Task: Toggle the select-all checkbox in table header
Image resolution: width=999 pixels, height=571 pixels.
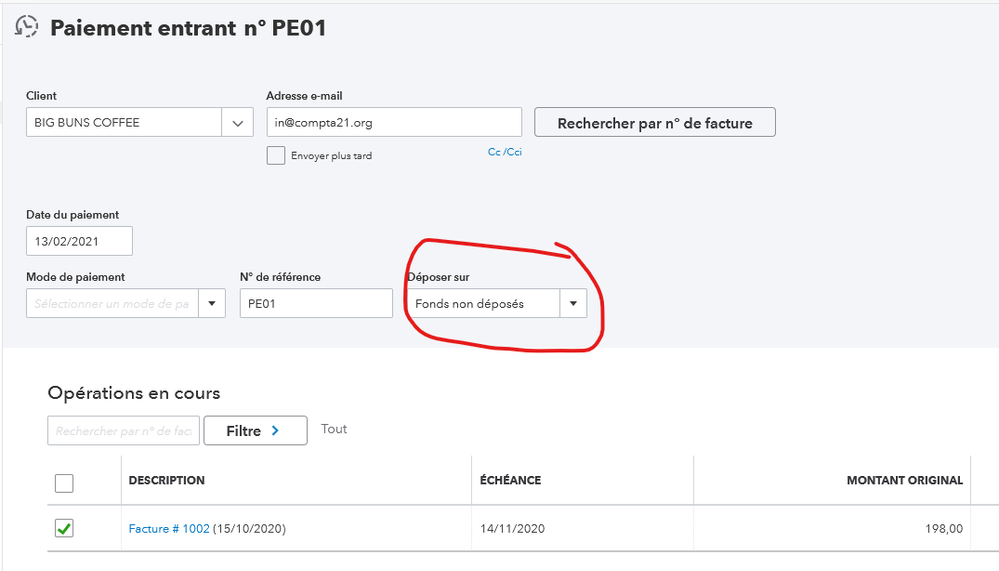Action: point(64,483)
